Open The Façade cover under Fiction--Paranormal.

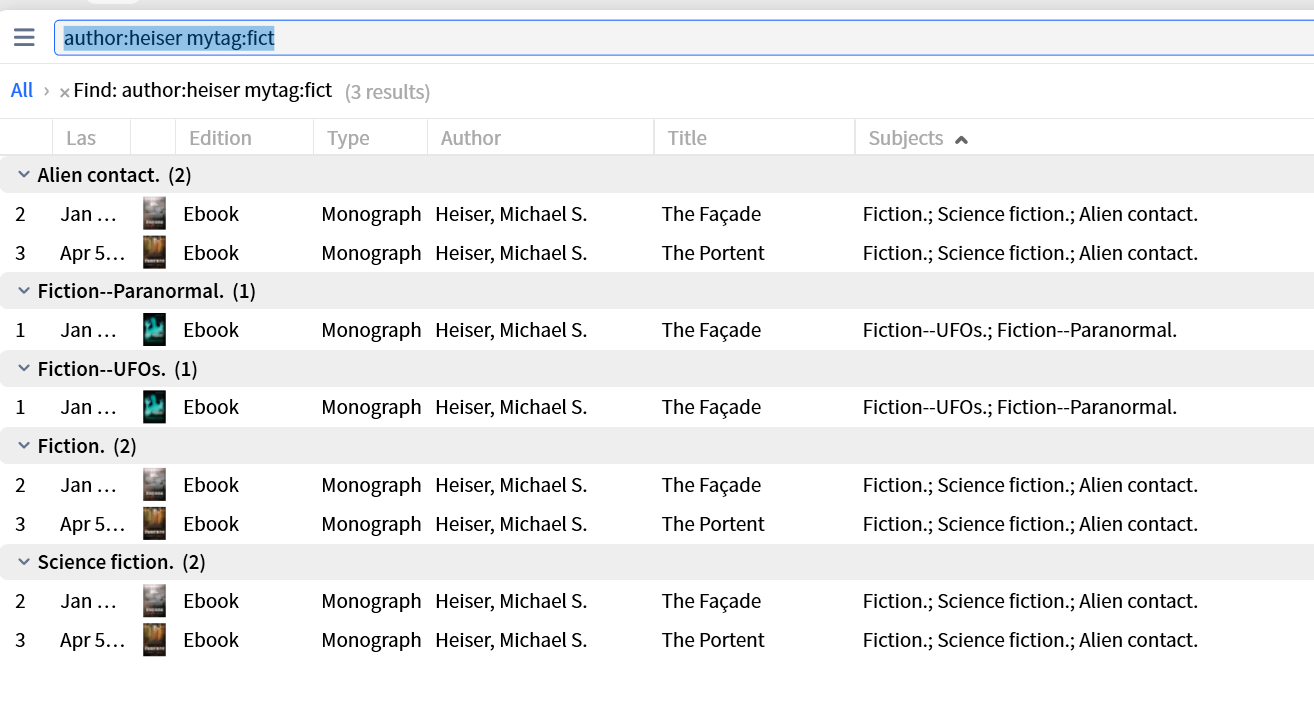tap(154, 330)
